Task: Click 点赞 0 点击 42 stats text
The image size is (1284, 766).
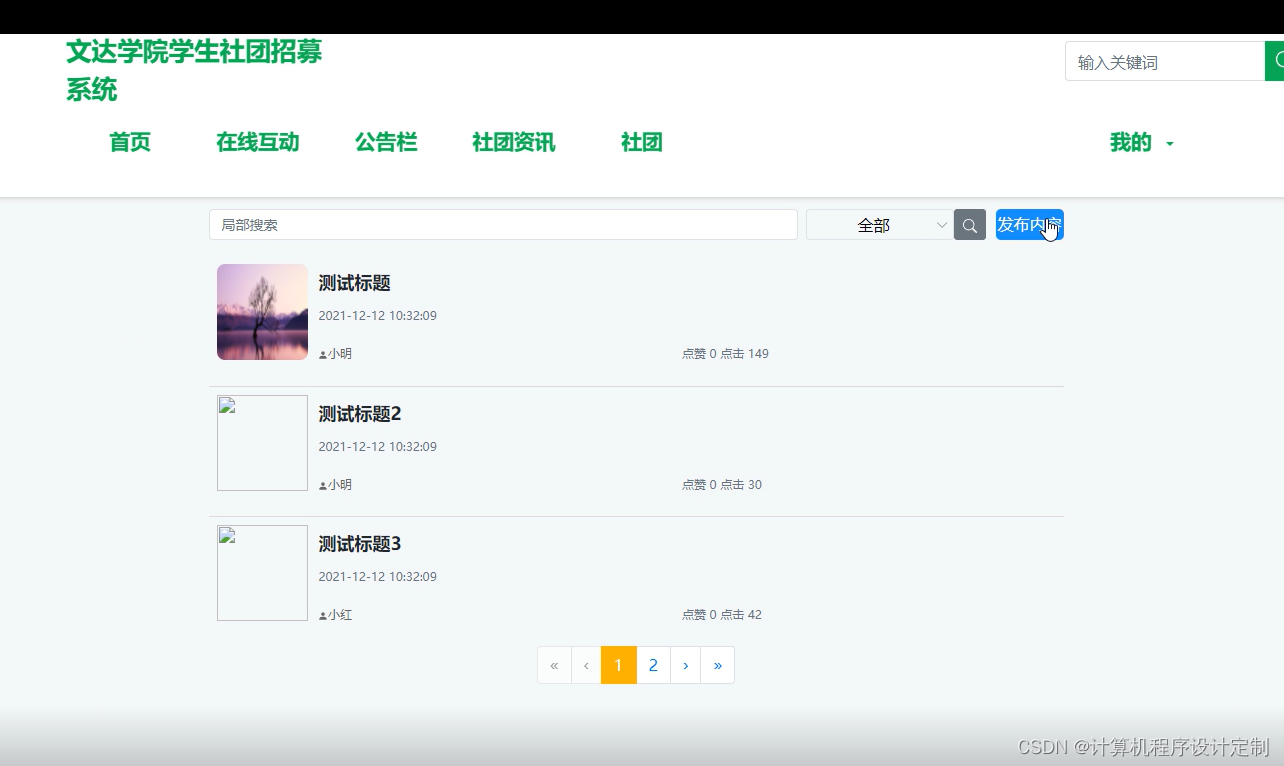Action: 722,615
